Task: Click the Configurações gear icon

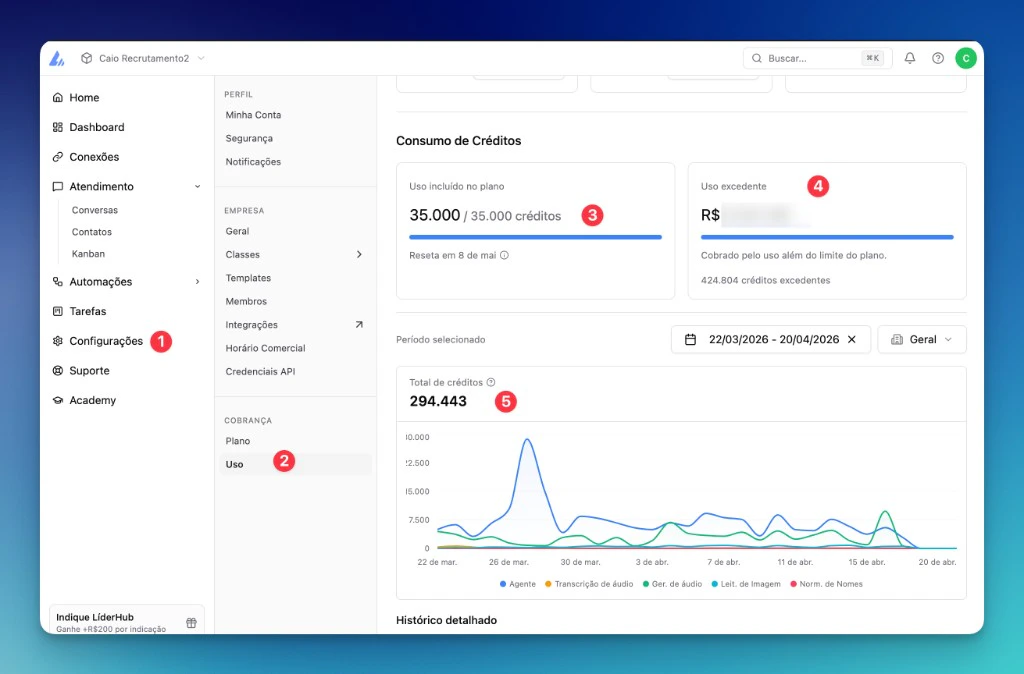Action: pyautogui.click(x=57, y=341)
